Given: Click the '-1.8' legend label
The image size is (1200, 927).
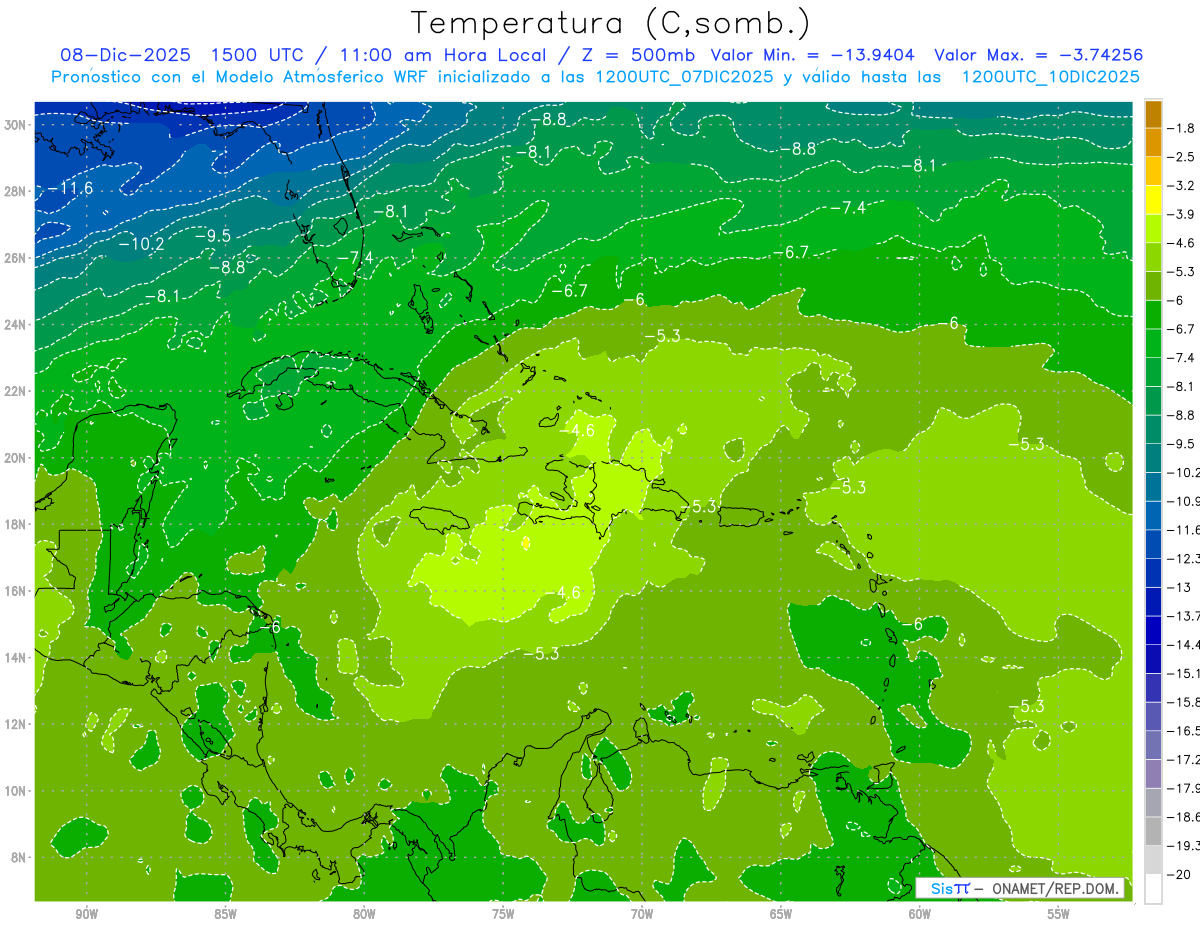Looking at the screenshot, I should click(x=1182, y=128).
